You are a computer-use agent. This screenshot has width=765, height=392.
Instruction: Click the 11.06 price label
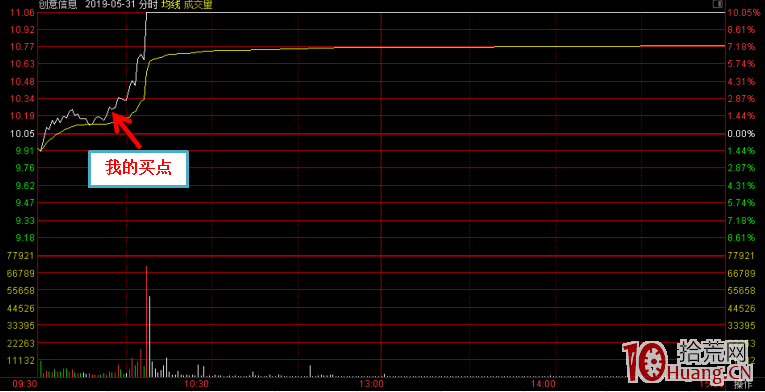click(23, 12)
